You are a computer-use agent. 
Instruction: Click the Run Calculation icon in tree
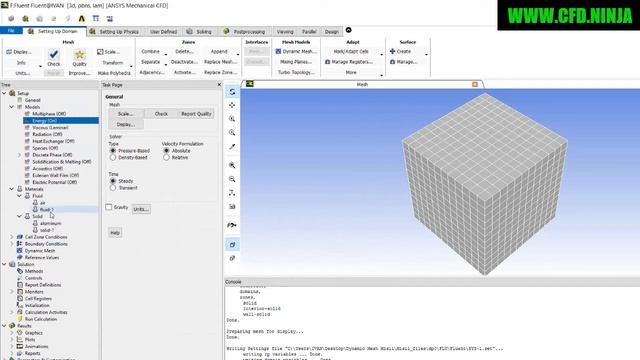point(20,319)
